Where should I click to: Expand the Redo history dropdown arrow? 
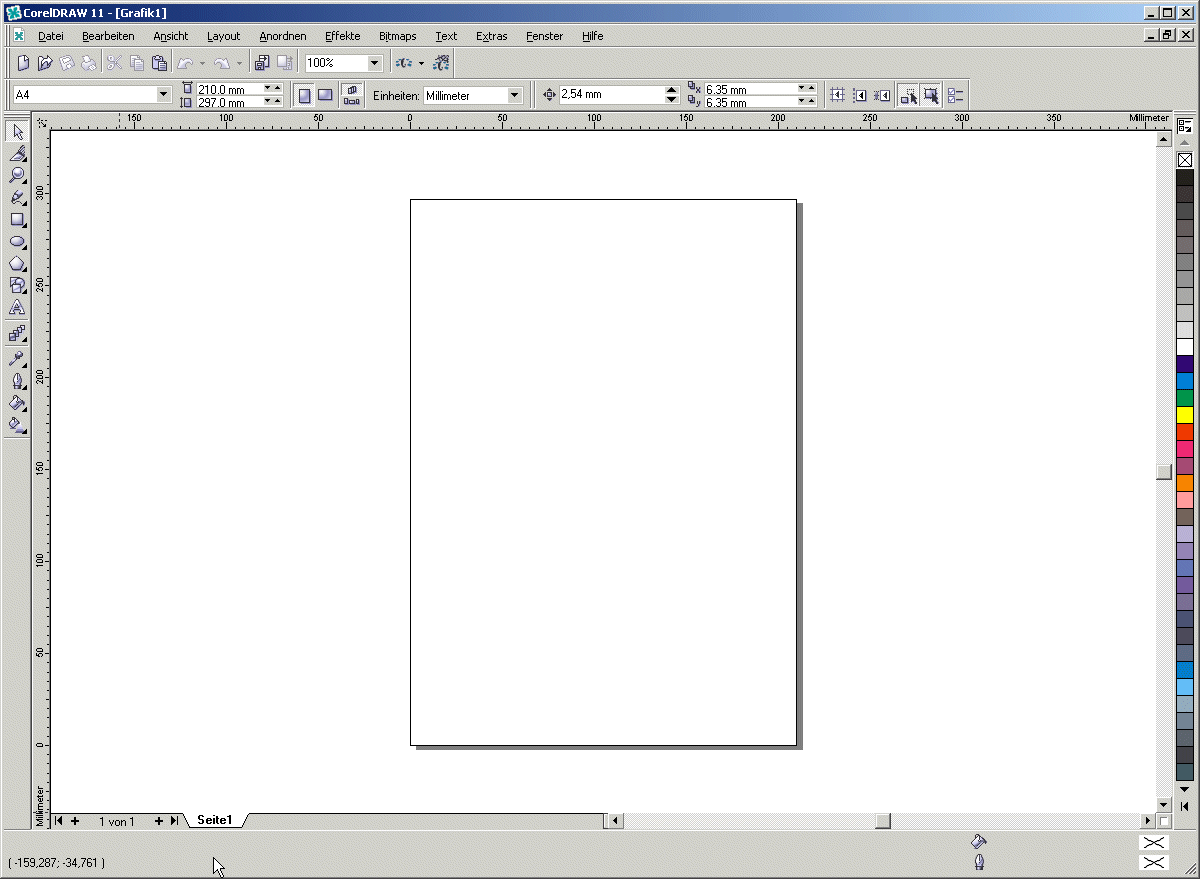click(238, 63)
